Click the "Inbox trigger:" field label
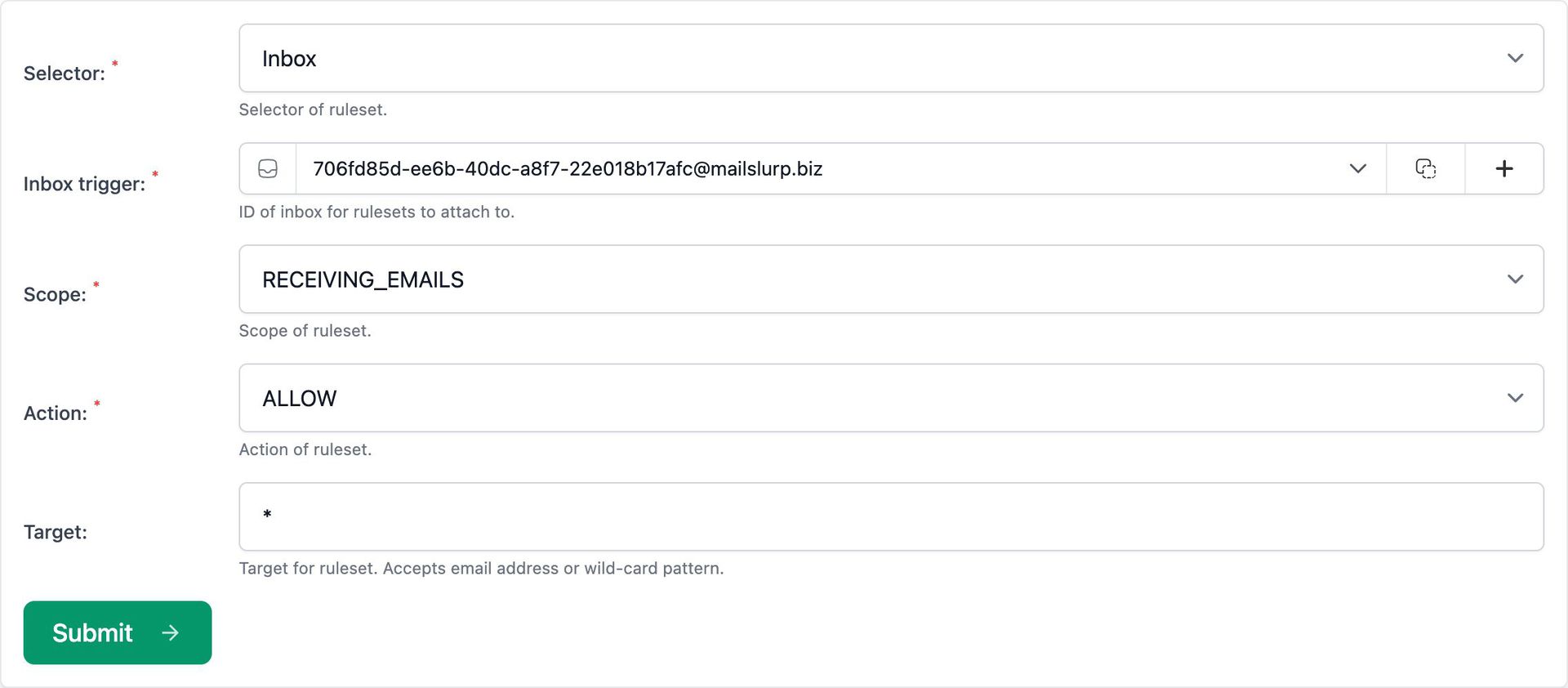1568x688 pixels. point(84,184)
